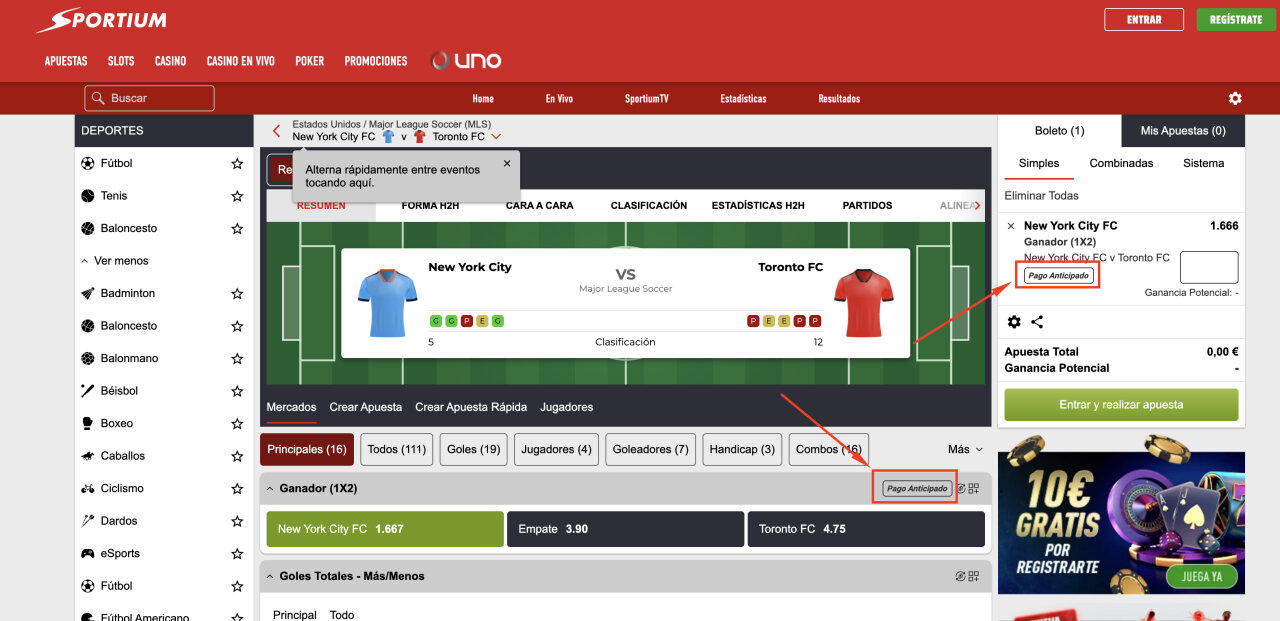Open the APUESTAS menu
The width and height of the screenshot is (1280, 621).
(x=66, y=61)
